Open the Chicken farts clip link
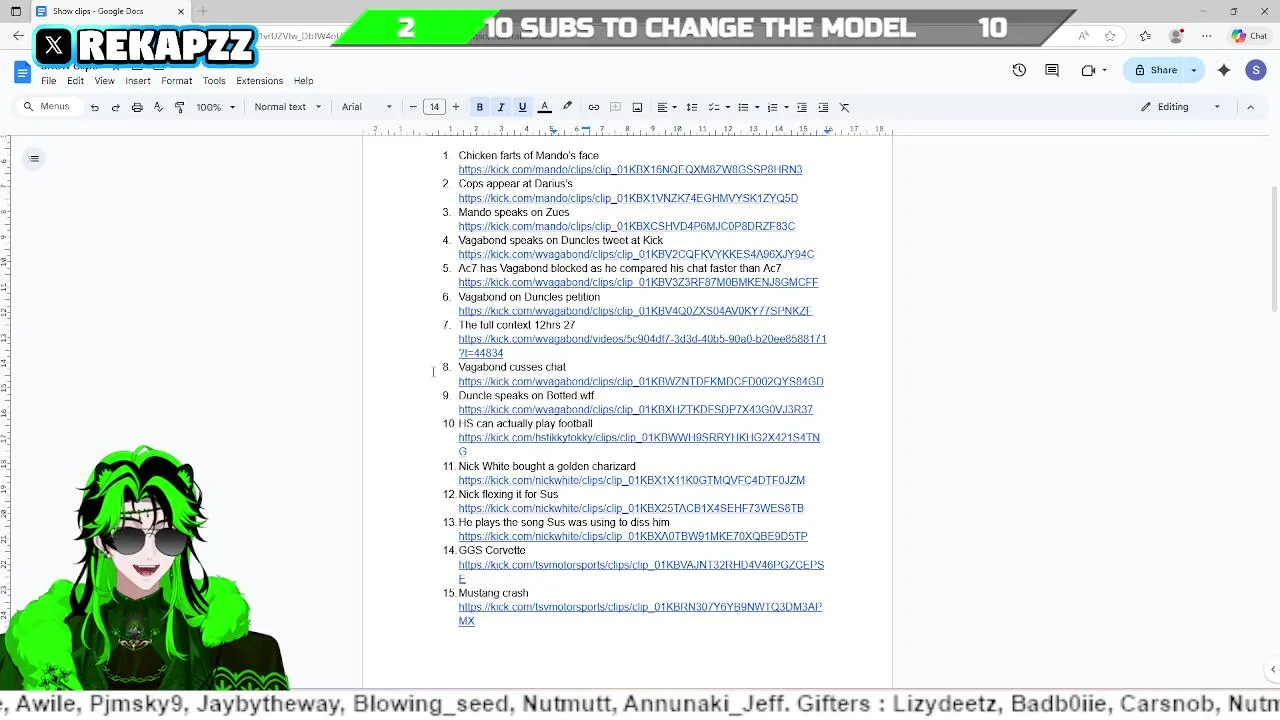The width and height of the screenshot is (1280, 720). click(x=630, y=170)
